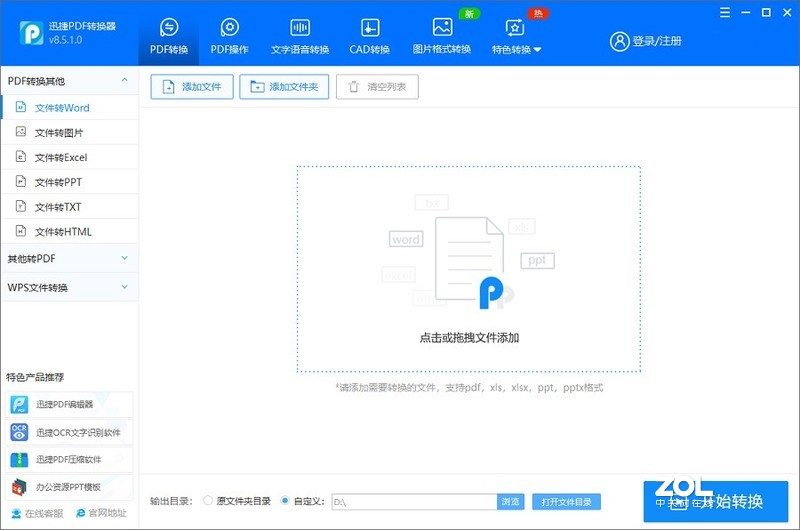Switch to the PDF操作 tab
Screen dimensions: 800x530
click(230, 36)
